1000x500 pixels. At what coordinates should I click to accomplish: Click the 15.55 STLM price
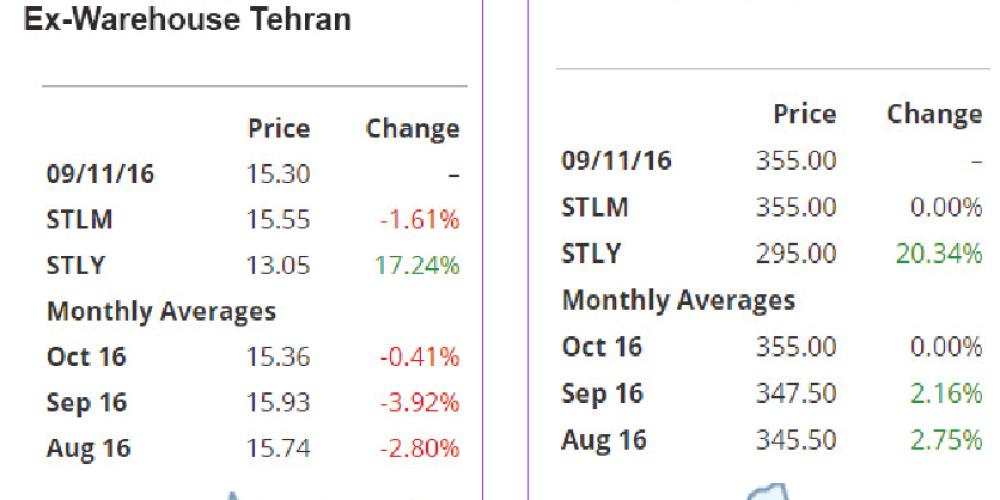point(279,220)
